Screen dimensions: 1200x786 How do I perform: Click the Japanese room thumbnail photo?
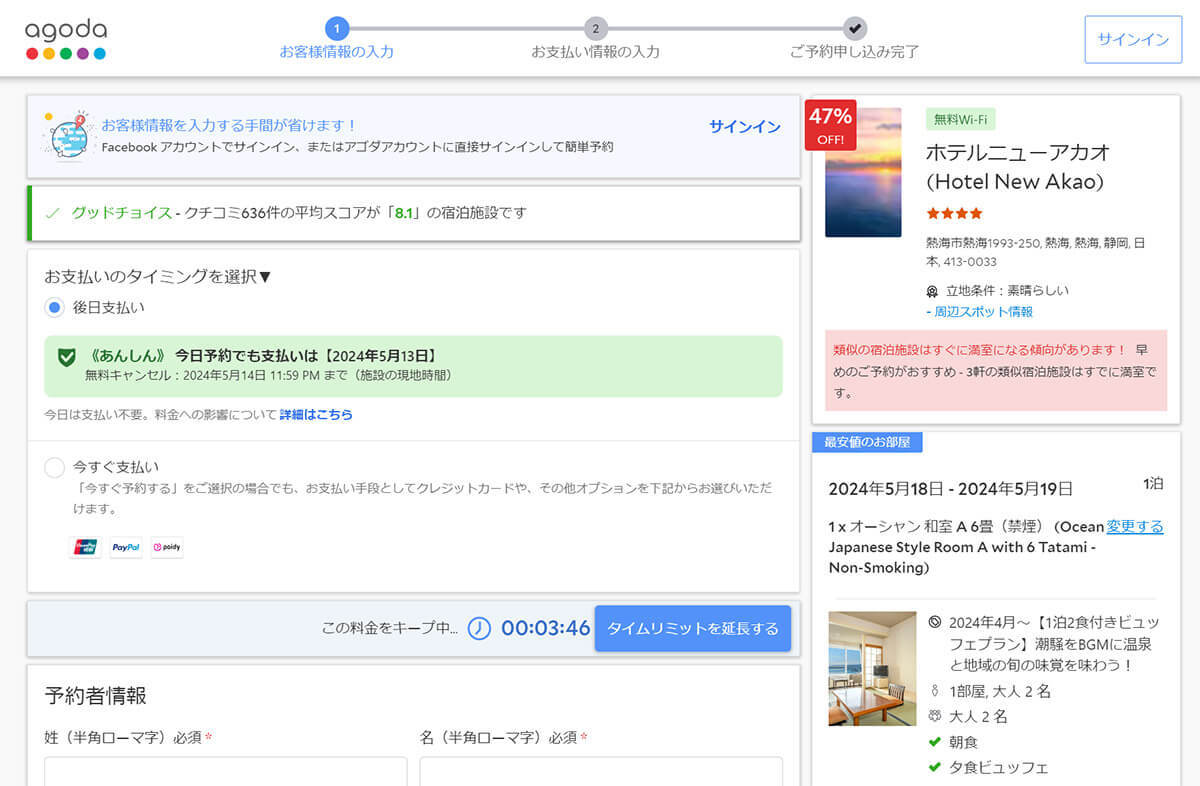[872, 668]
